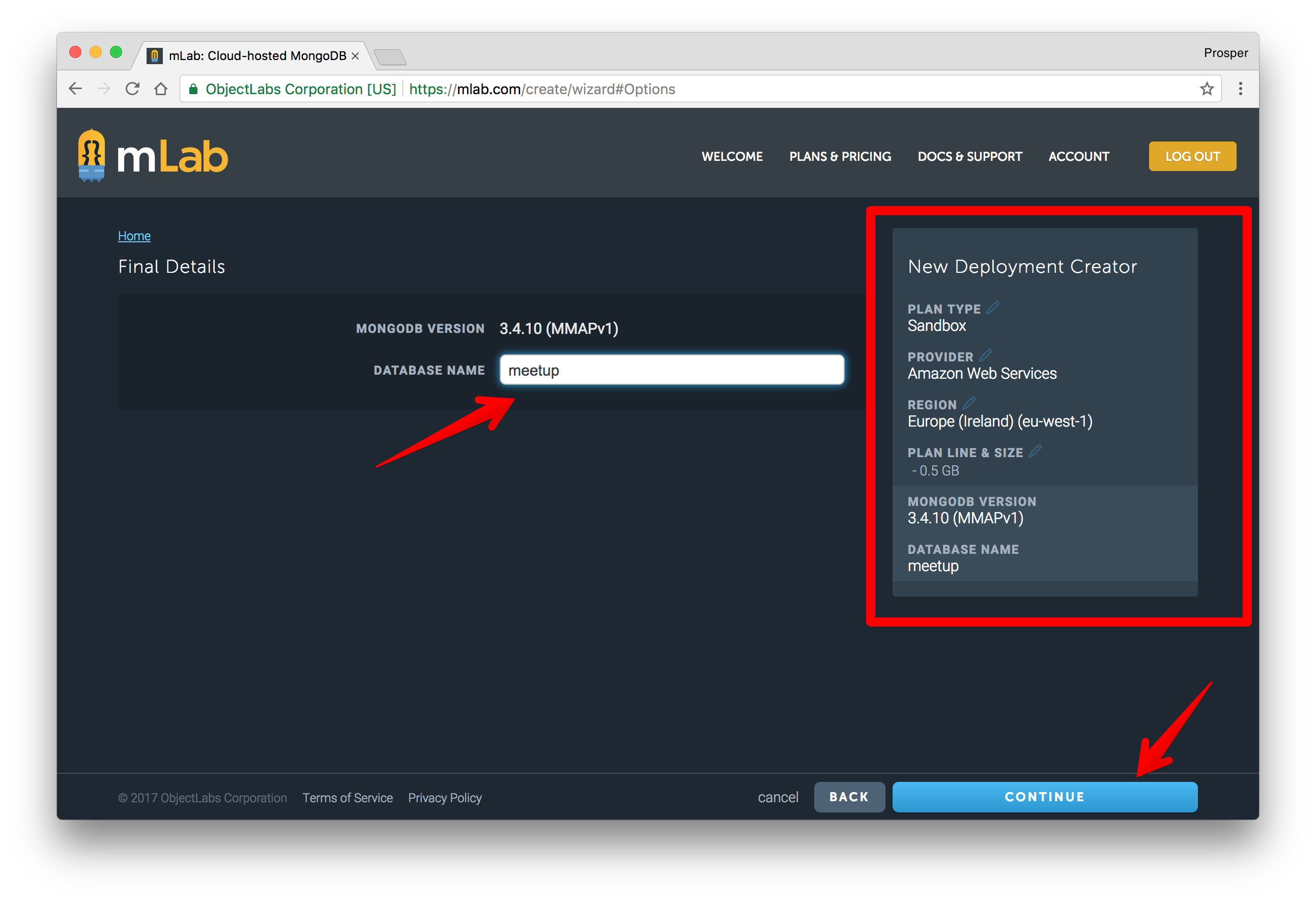The height and width of the screenshot is (901, 1316).
Task: Click the Continue button
Action: (1045, 797)
